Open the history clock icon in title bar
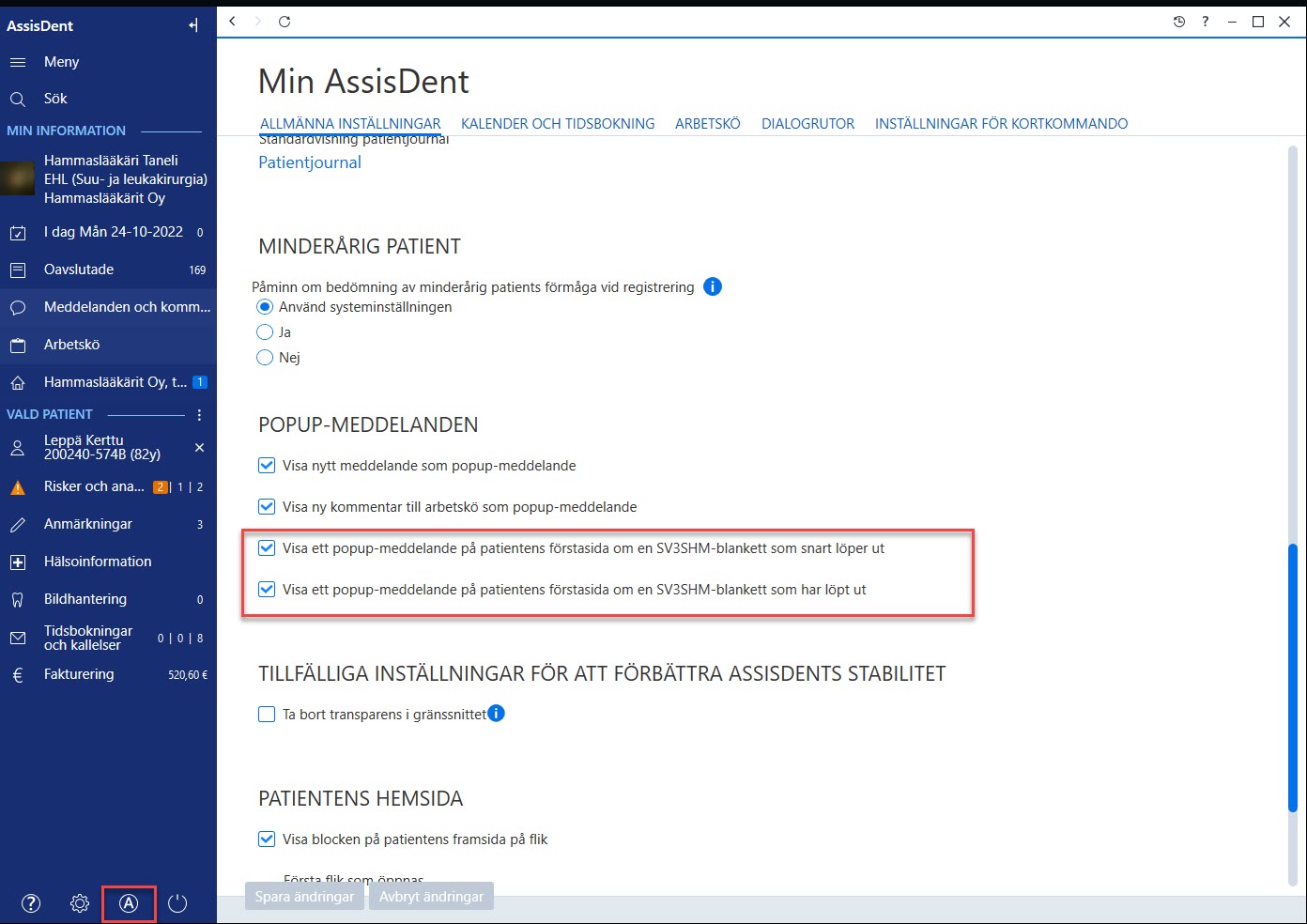The width and height of the screenshot is (1307, 924). click(x=1179, y=22)
